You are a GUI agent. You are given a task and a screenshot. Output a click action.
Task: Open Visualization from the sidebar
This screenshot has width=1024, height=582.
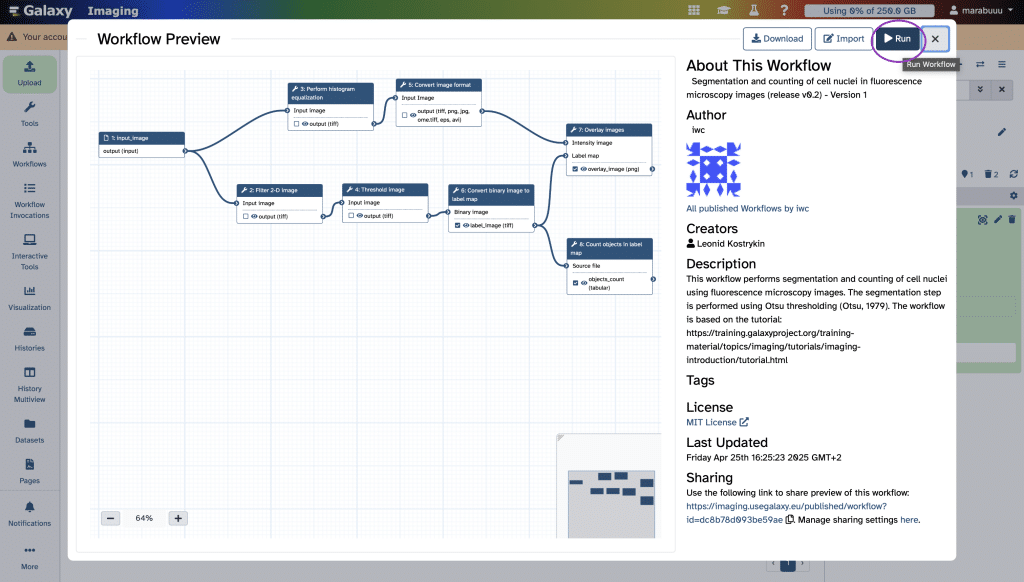pyautogui.click(x=29, y=299)
